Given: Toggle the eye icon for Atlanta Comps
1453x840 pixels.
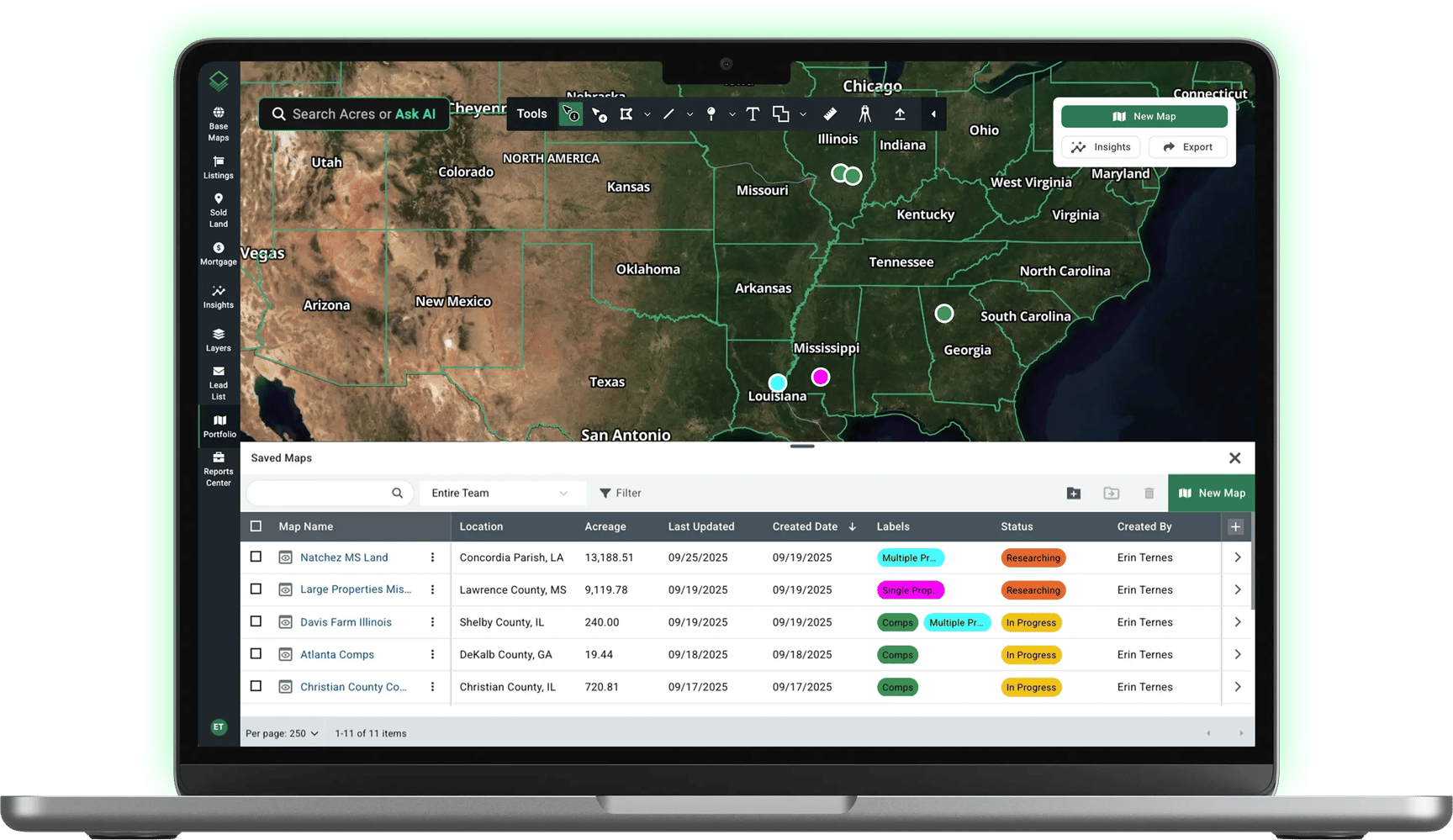Looking at the screenshot, I should (286, 655).
